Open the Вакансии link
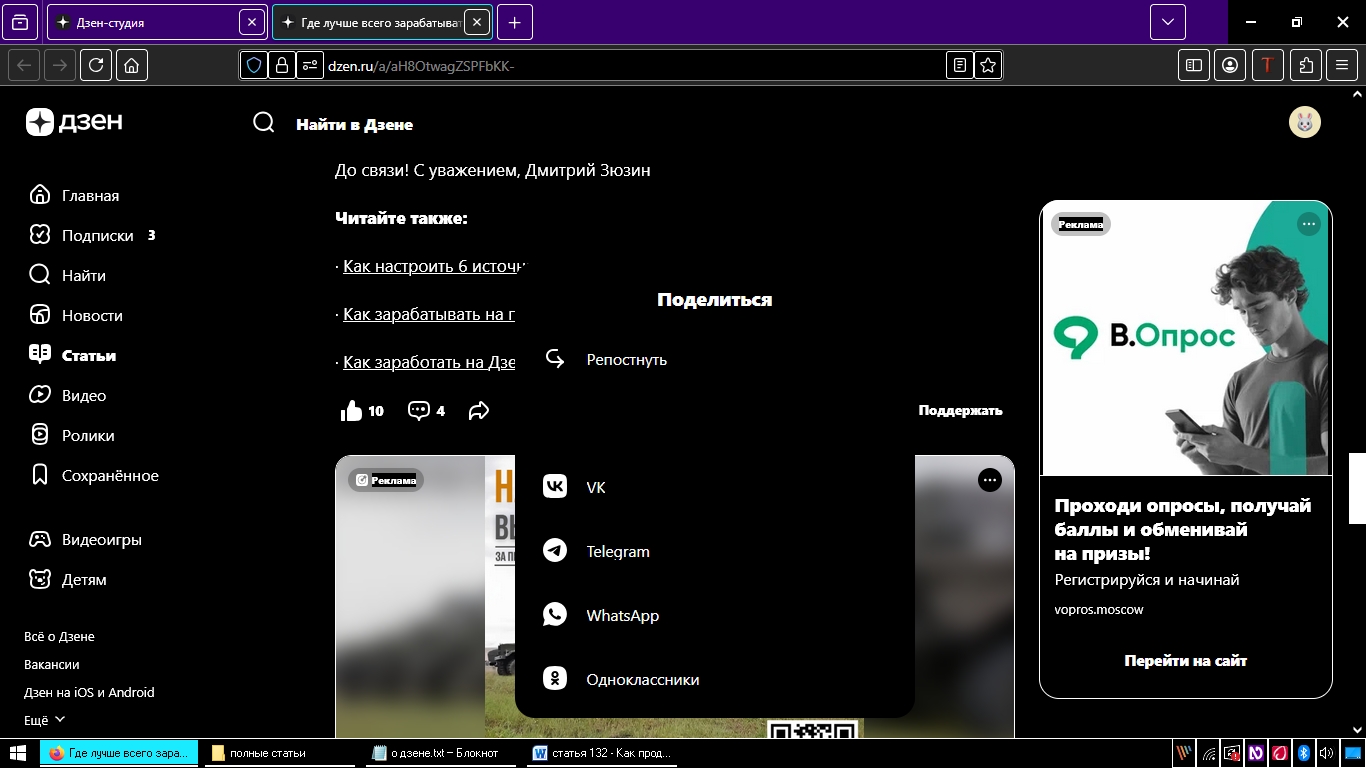This screenshot has height=768, width=1366. (x=52, y=664)
